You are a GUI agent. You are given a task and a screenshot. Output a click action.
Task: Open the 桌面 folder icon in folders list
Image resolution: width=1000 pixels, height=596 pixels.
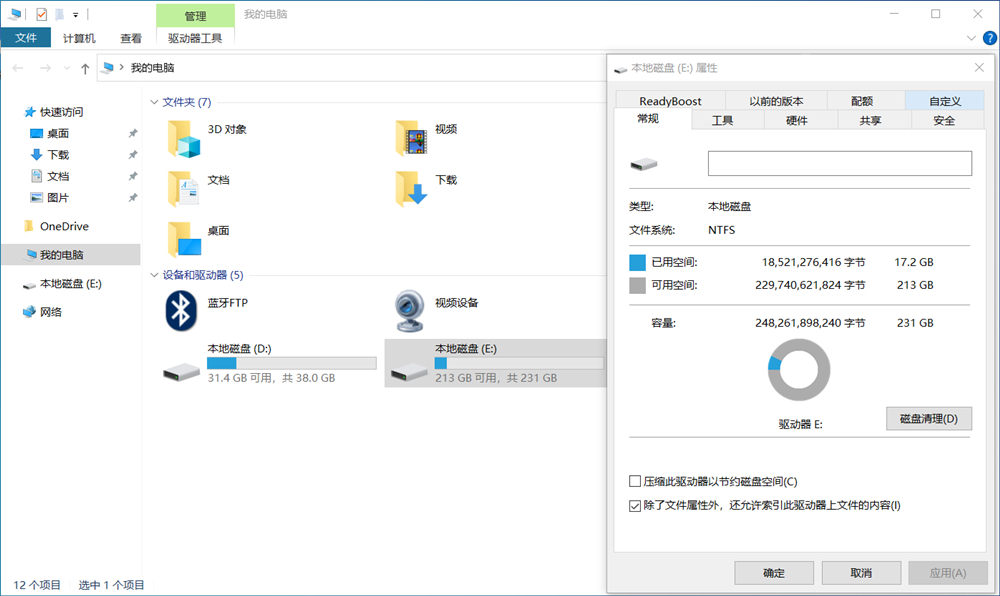point(184,240)
